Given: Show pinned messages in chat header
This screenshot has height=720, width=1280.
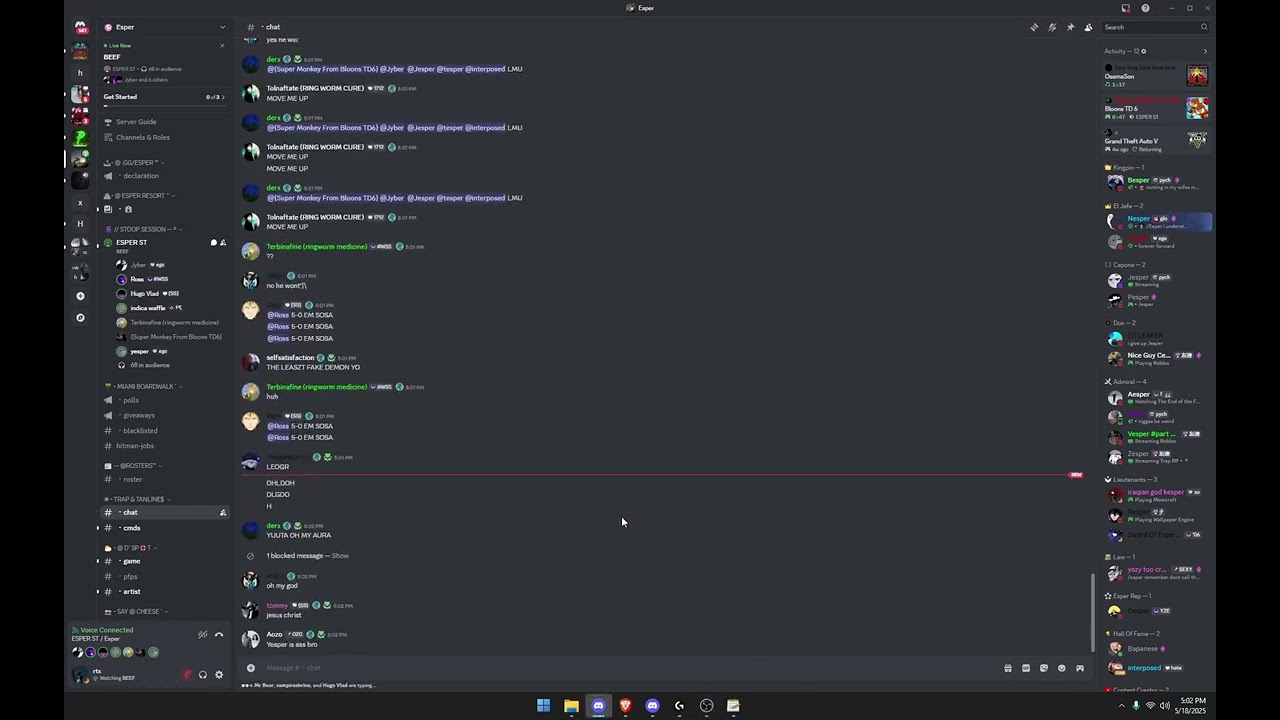Looking at the screenshot, I should coord(1070,27).
